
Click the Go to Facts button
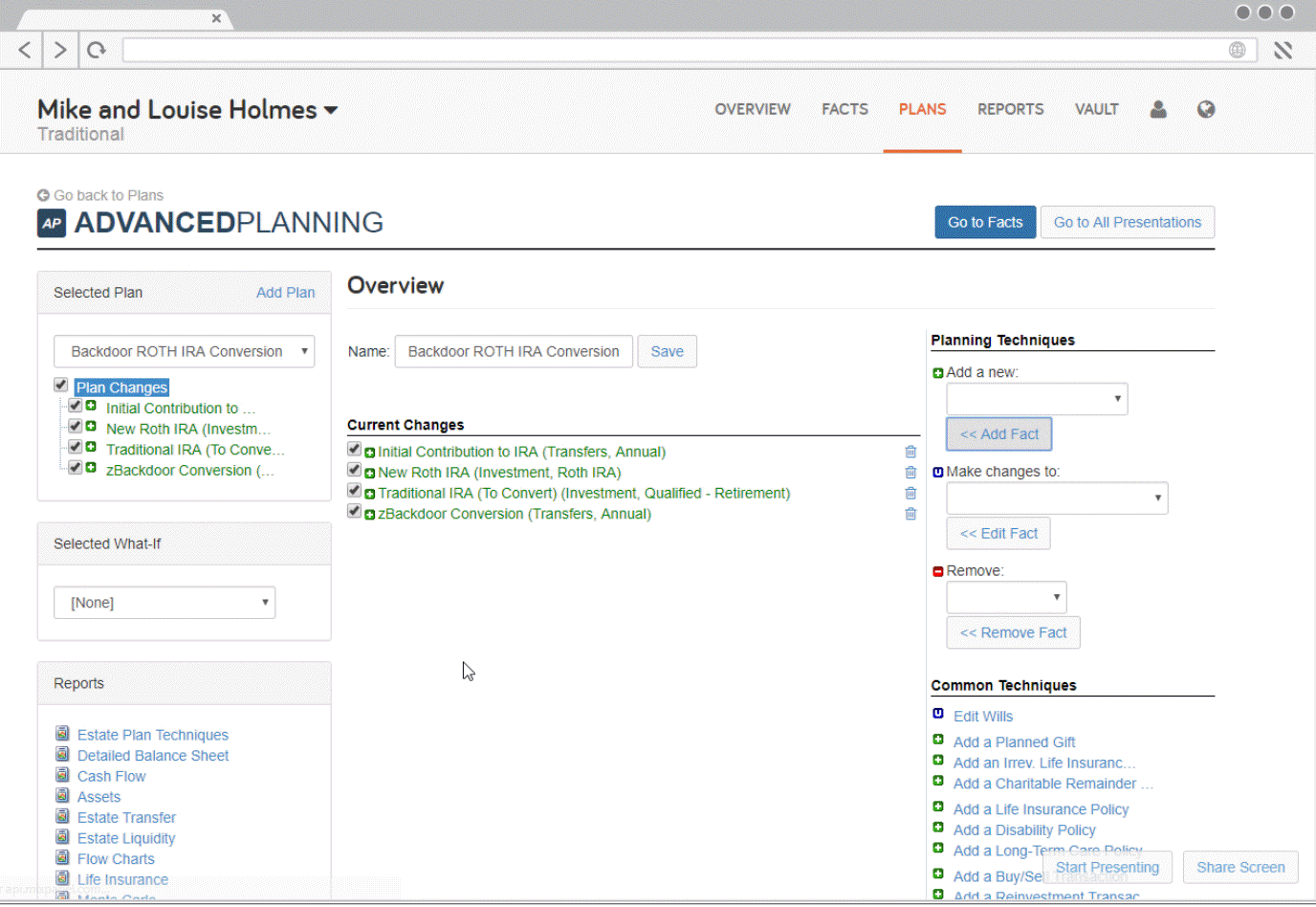(x=985, y=222)
